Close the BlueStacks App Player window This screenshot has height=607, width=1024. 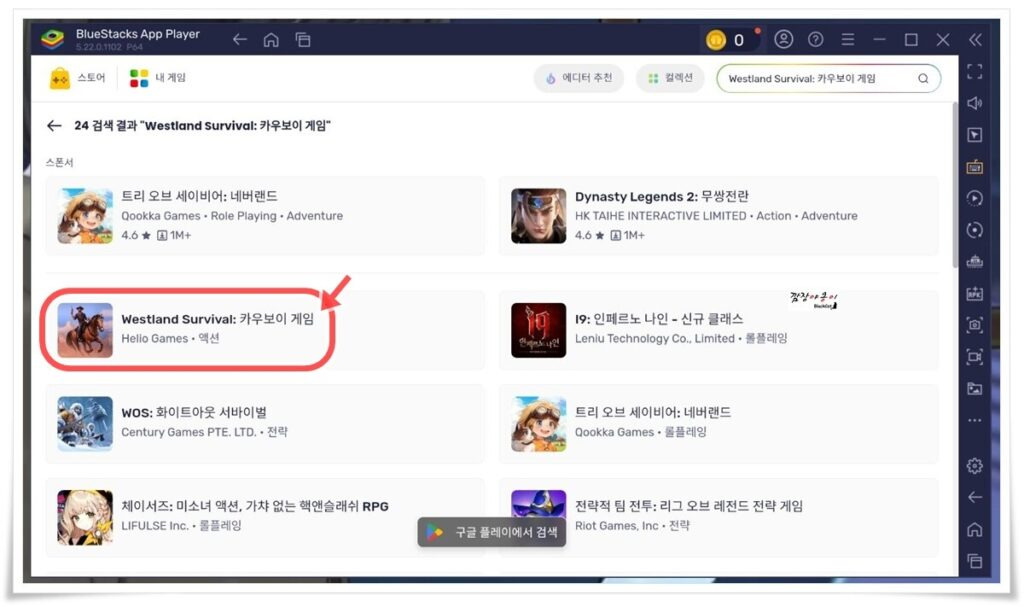943,40
